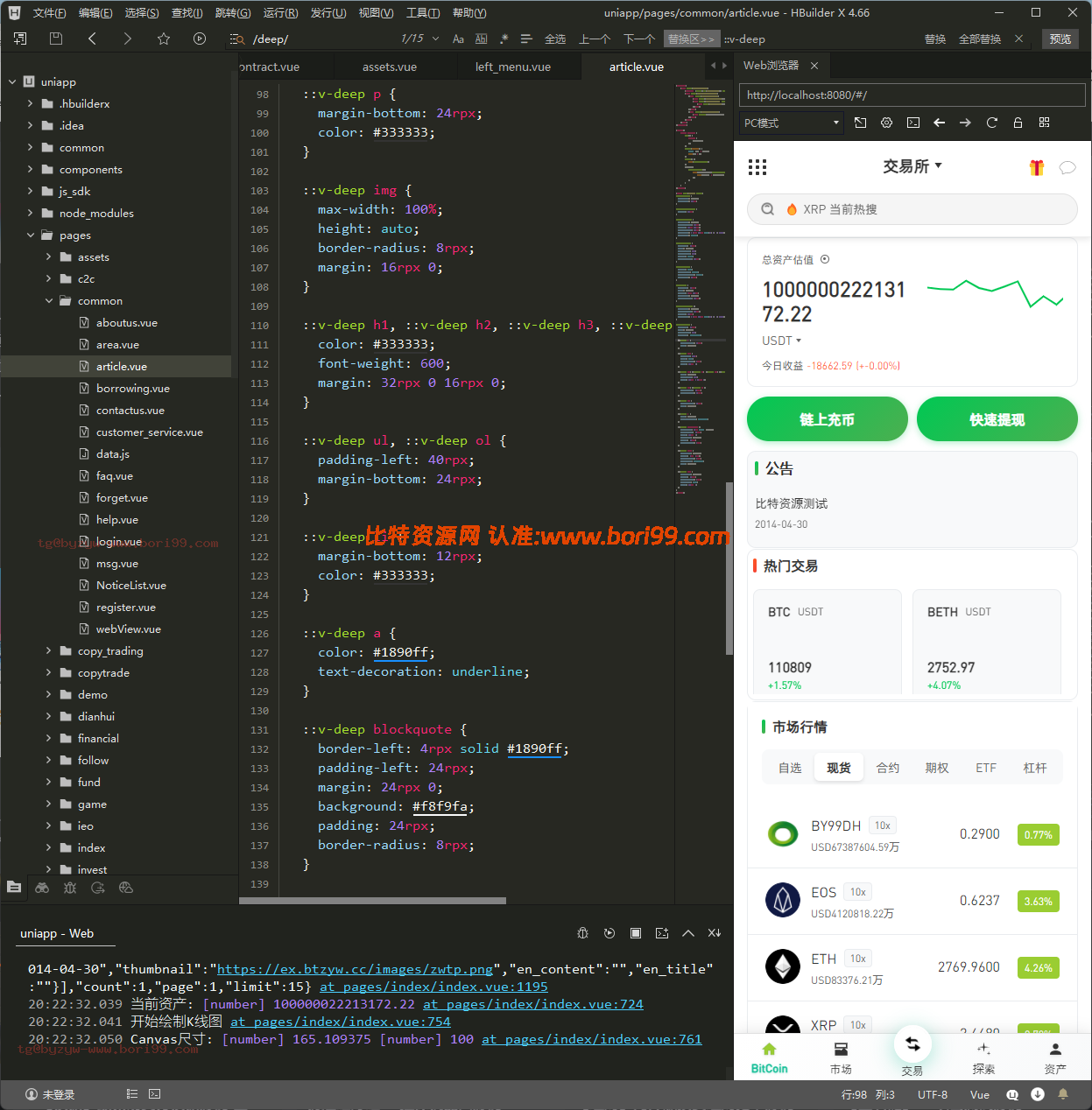
Task: Close the Web浏览器 tab
Action: pos(814,66)
